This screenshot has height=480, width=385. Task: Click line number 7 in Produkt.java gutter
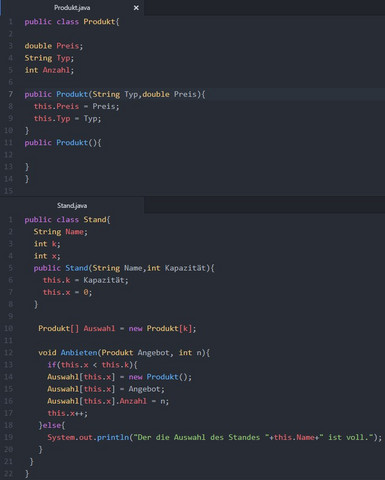[10, 94]
